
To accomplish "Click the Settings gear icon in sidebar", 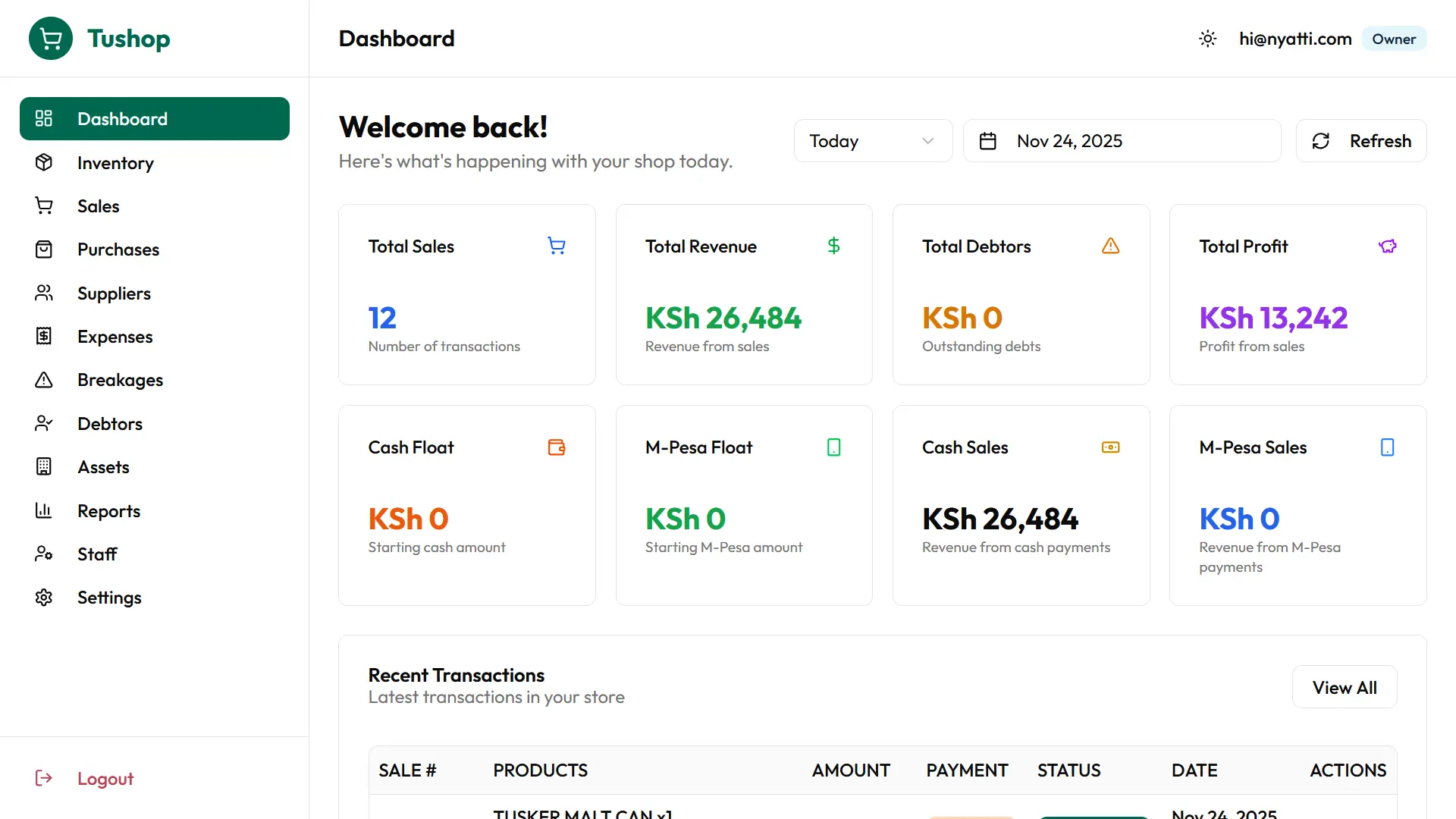I will [x=44, y=598].
